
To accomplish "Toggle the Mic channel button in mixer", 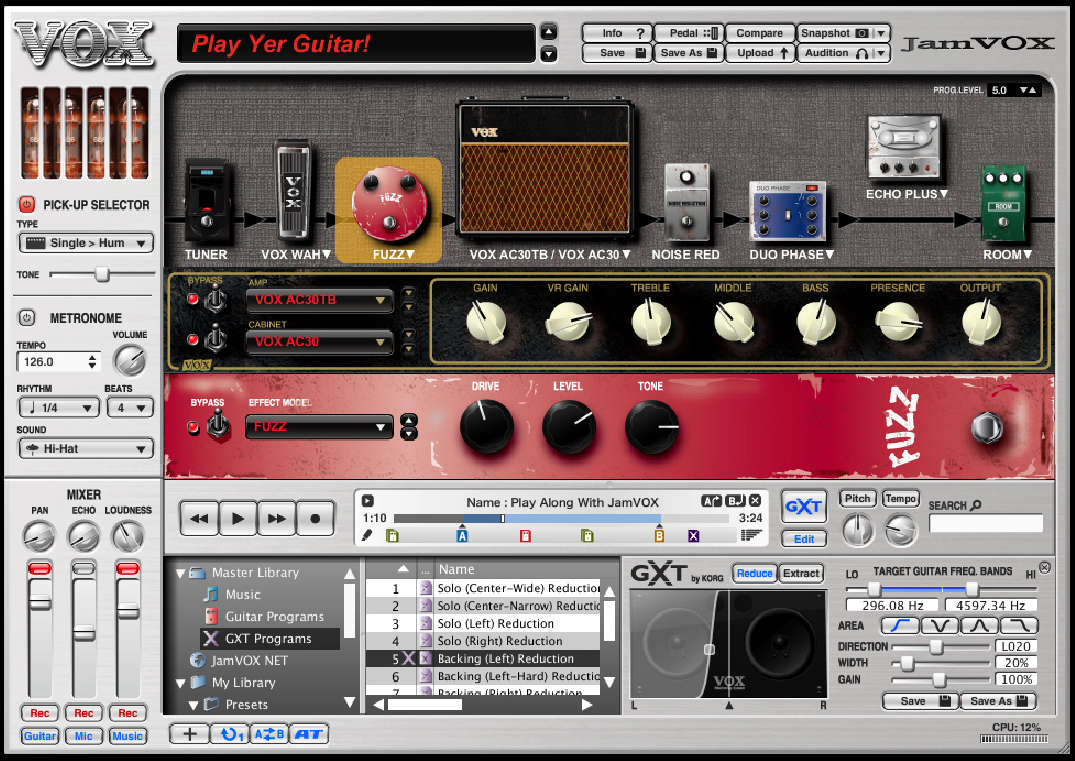I will tap(84, 736).
